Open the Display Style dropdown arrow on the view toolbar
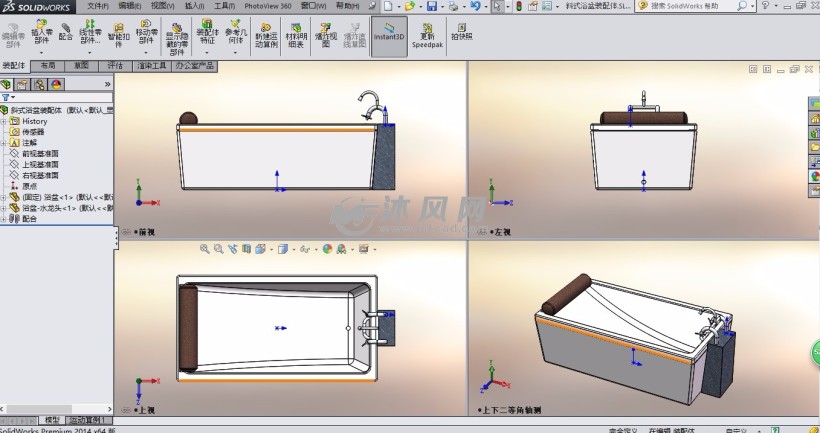Image resolution: width=820 pixels, height=433 pixels. click(294, 249)
